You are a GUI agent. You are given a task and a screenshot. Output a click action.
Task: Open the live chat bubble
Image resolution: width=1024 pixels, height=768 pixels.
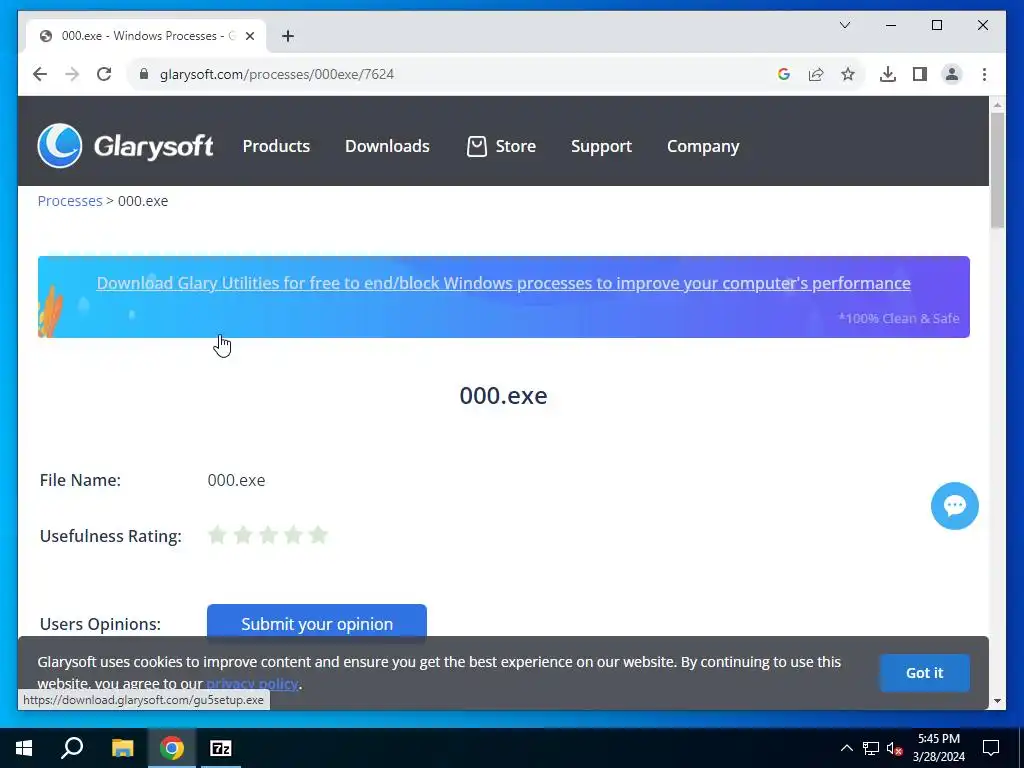coord(954,505)
